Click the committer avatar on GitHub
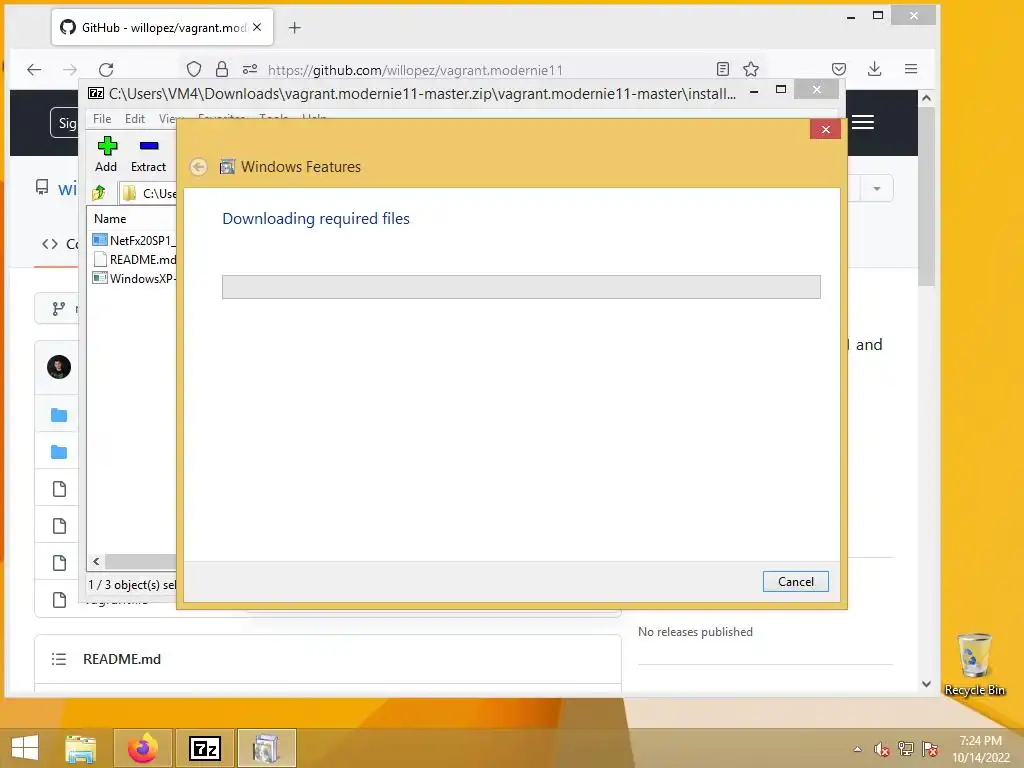The image size is (1024, 768). (59, 367)
